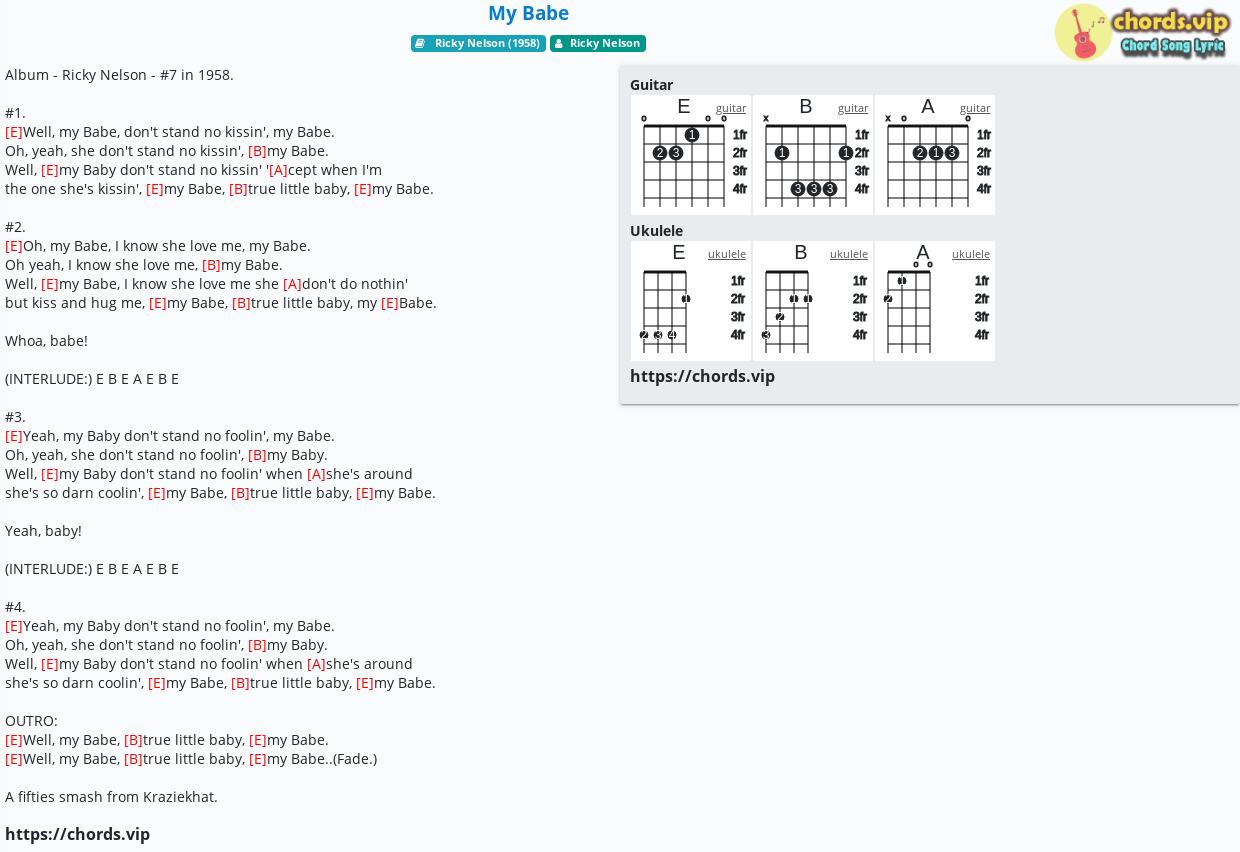The width and height of the screenshot is (1240, 852).
Task: Click https://chords.vip below the ukulele diagrams
Action: (x=702, y=376)
